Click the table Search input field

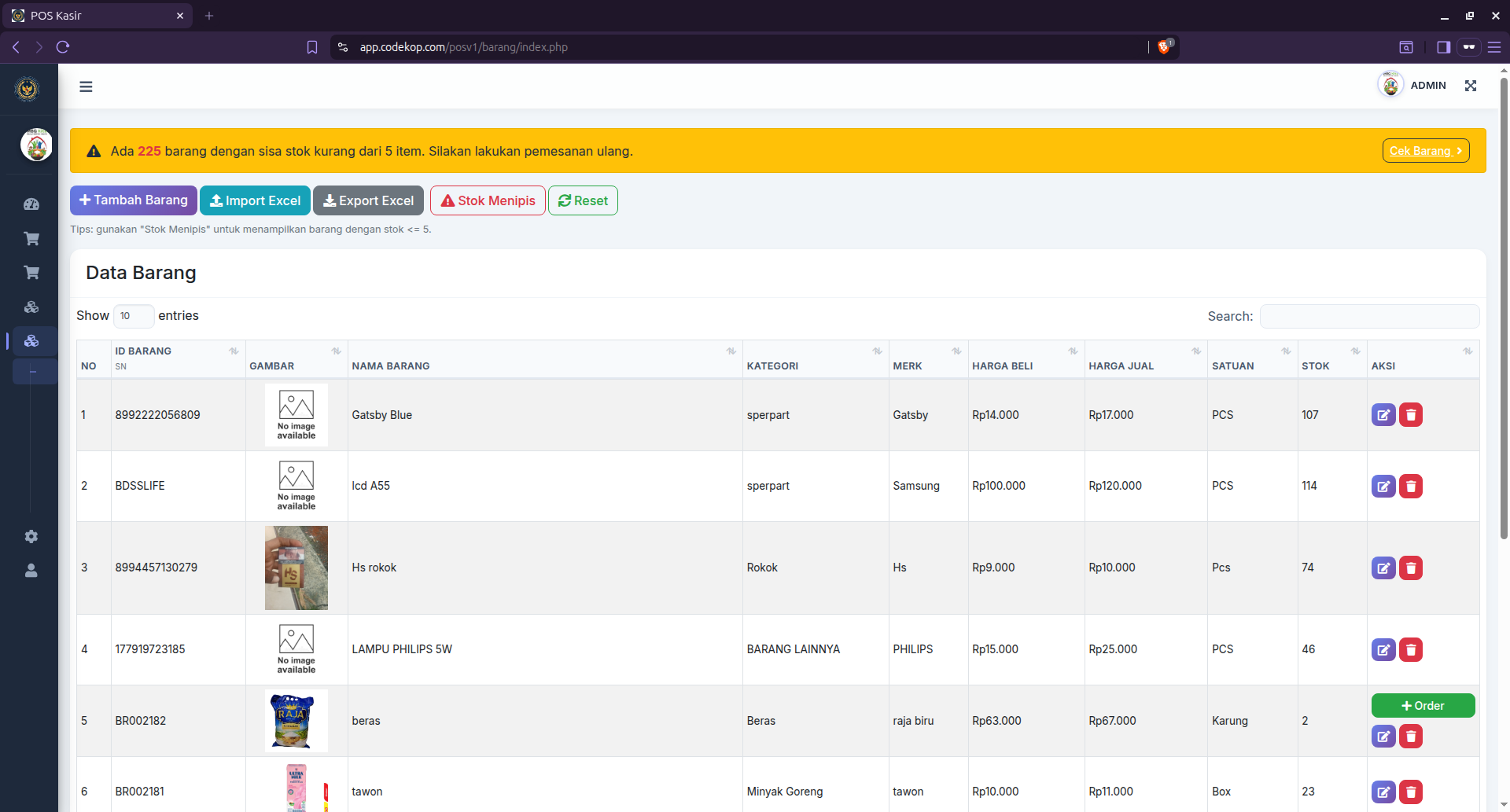(1369, 316)
